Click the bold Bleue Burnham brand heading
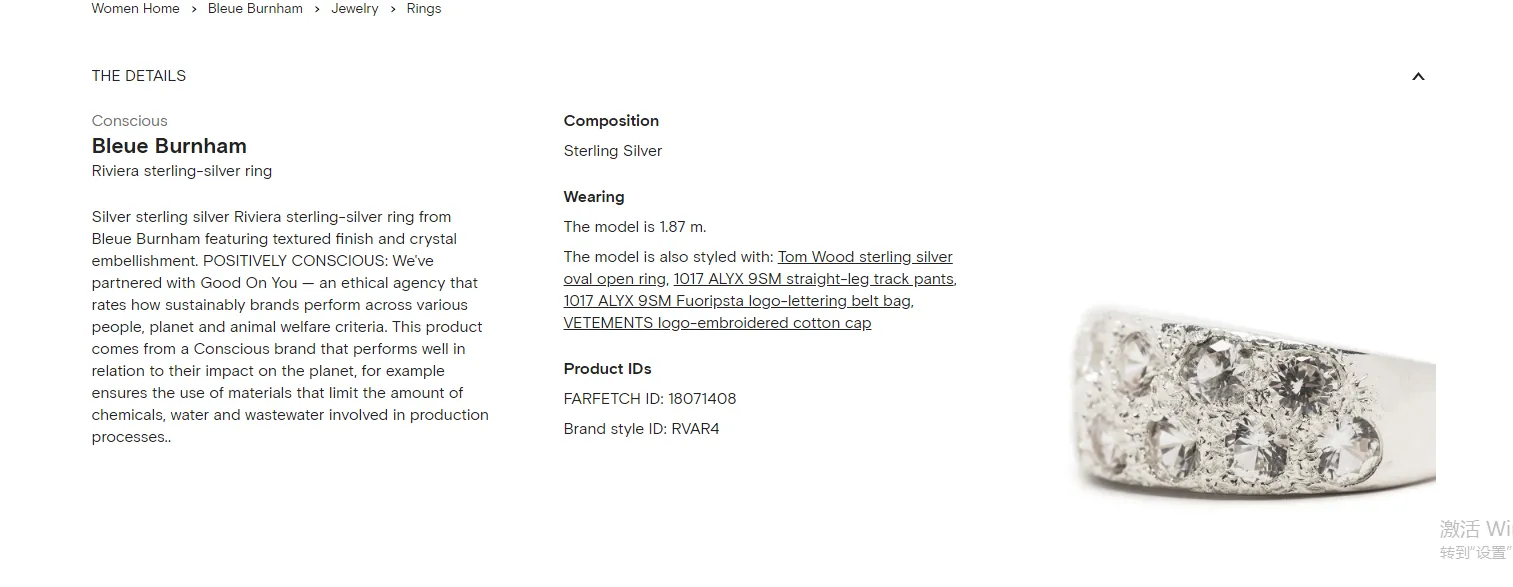The width and height of the screenshot is (1513, 587). coord(169,146)
